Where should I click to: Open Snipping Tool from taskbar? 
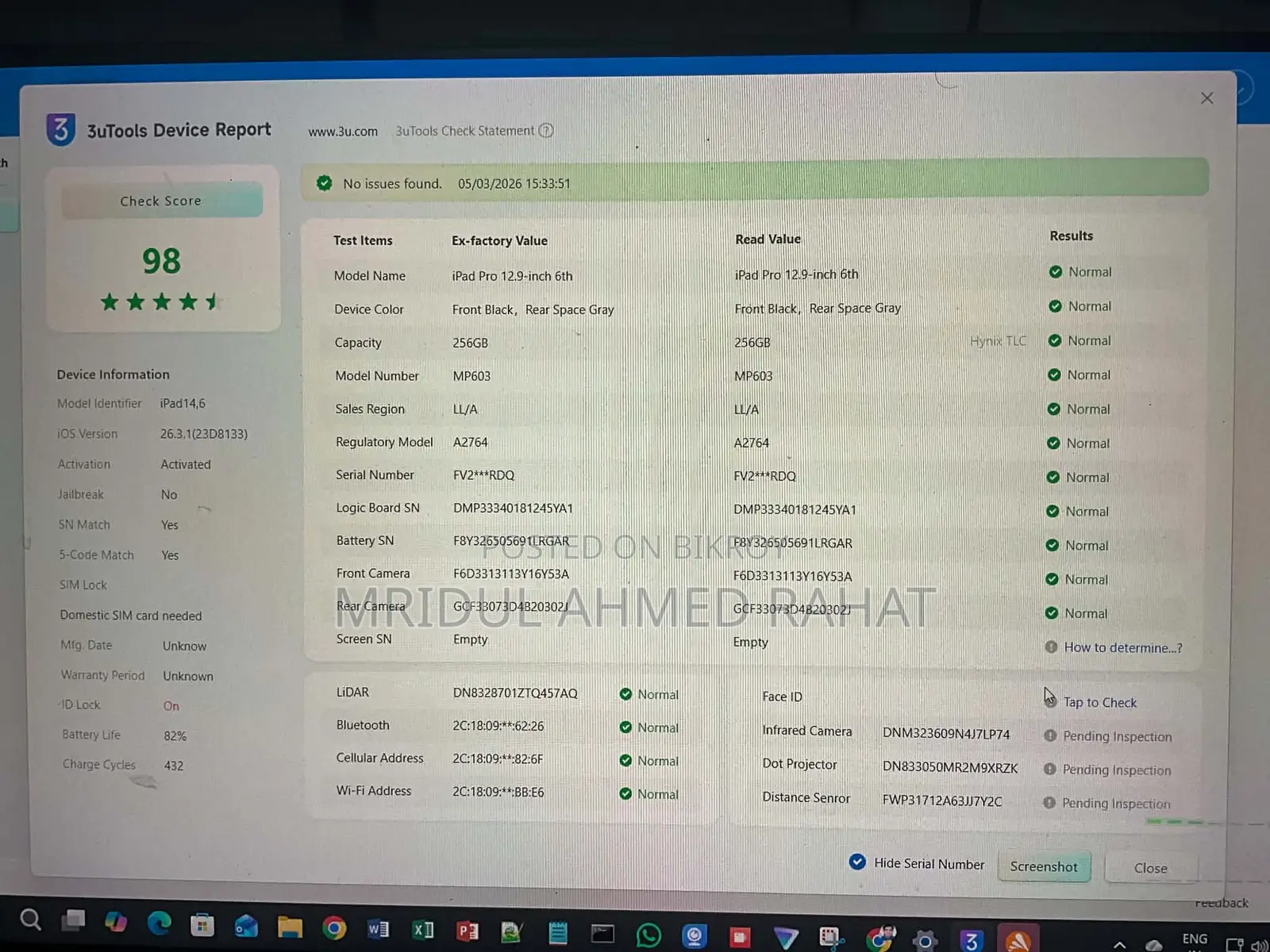(831, 939)
